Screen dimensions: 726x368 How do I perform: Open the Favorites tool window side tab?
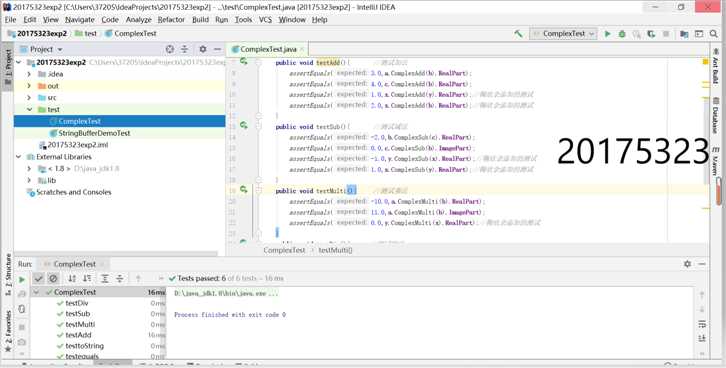tap(8, 331)
